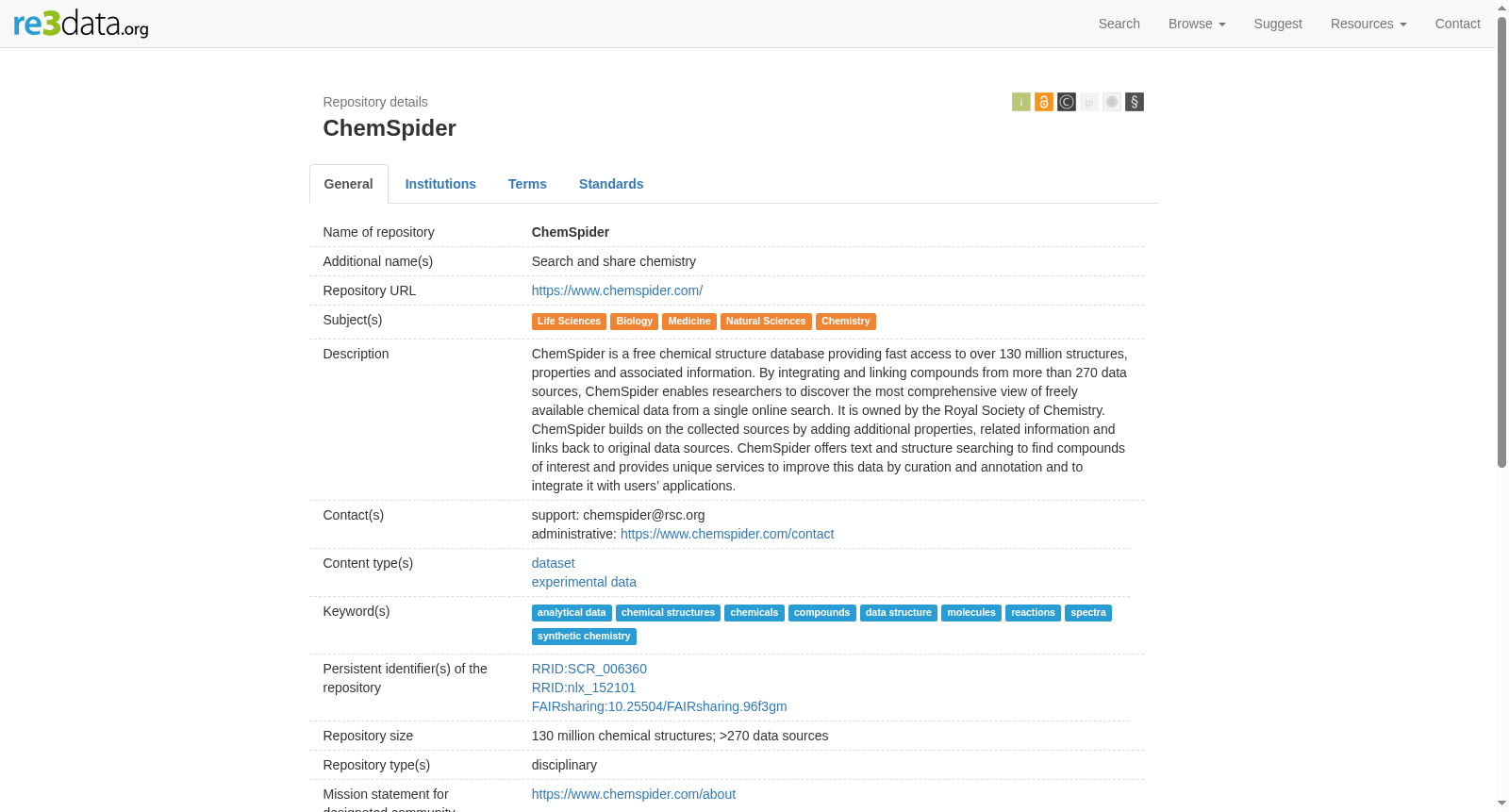The width and height of the screenshot is (1509, 812).
Task: Click the 'disciplinary' repository type value
Action: tap(564, 765)
